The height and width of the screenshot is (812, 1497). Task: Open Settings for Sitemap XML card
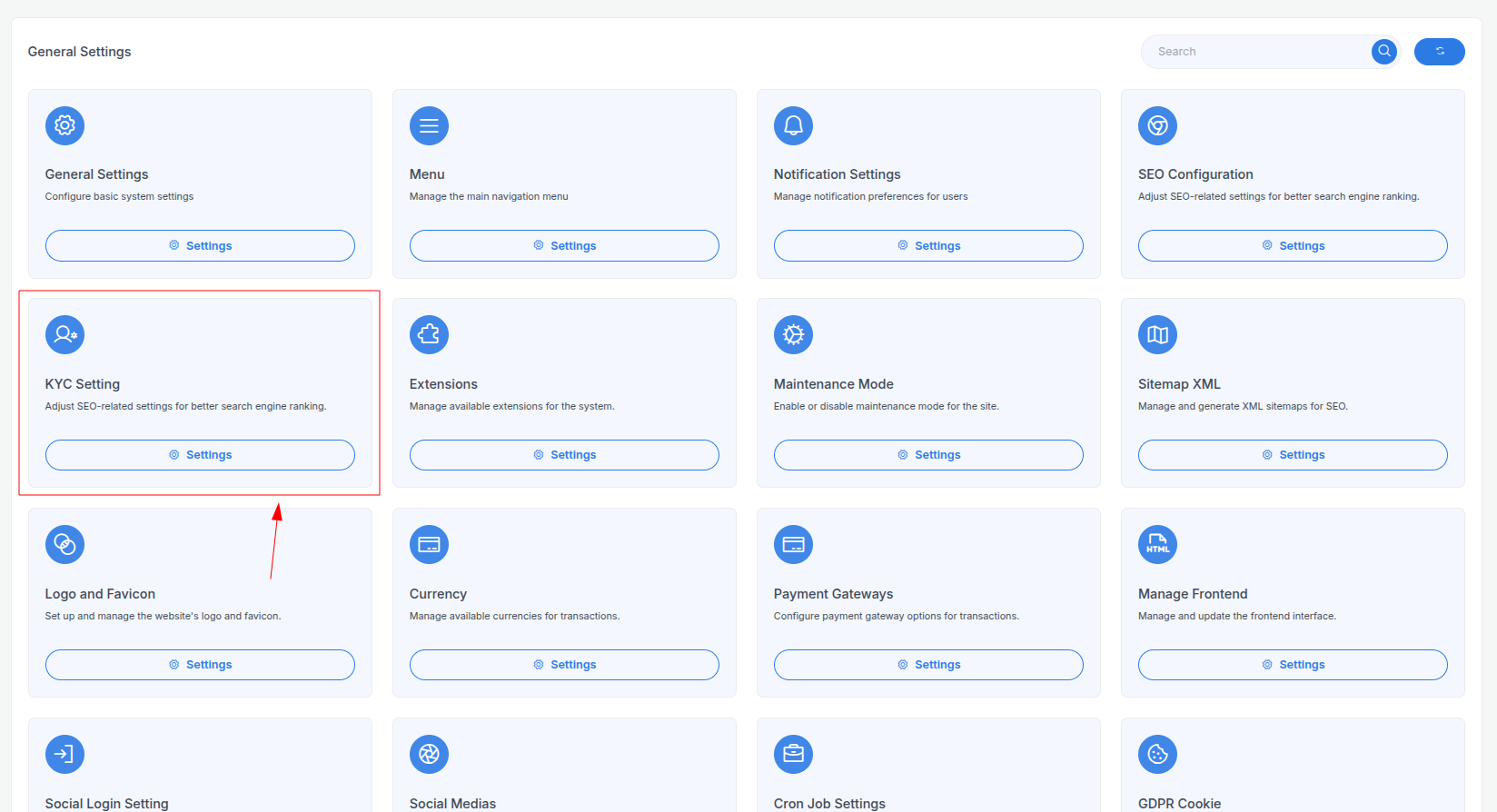1293,455
